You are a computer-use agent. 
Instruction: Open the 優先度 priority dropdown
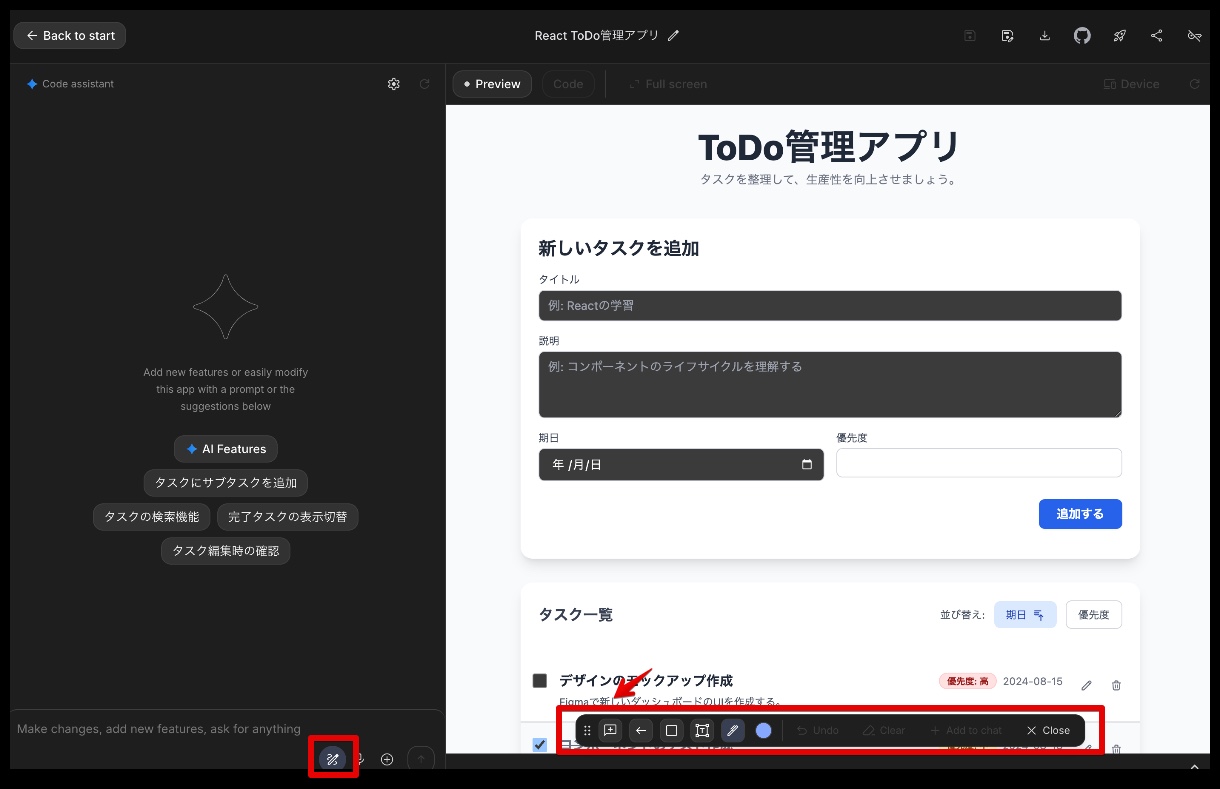[x=978, y=463]
